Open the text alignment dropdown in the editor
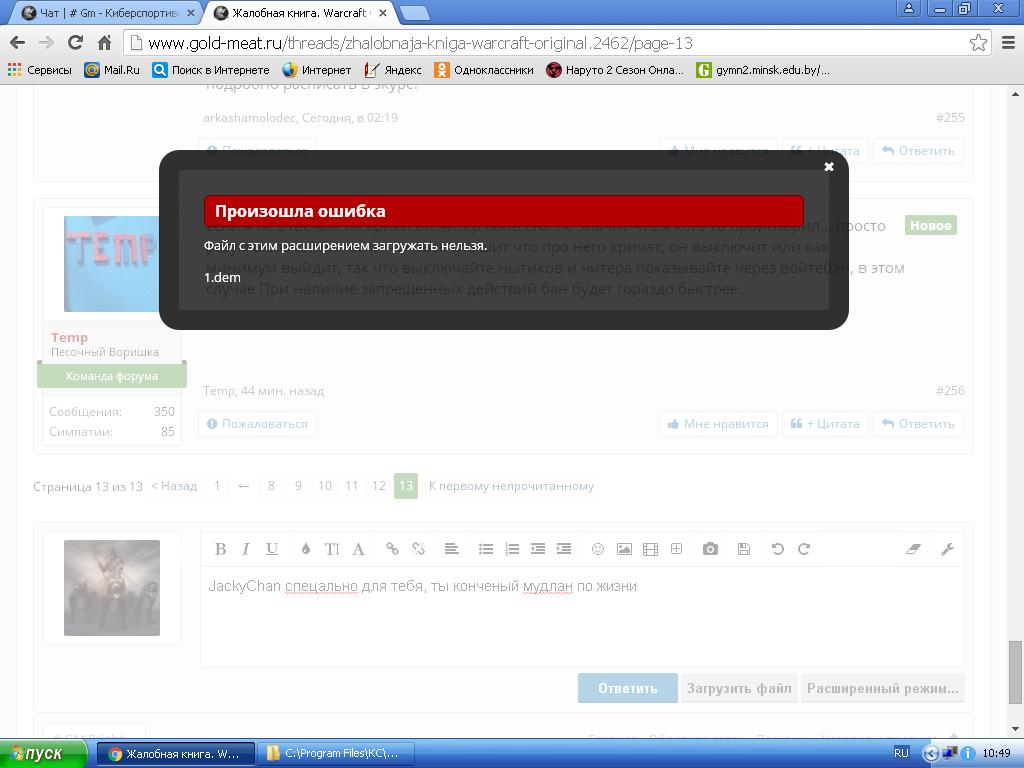This screenshot has width=1024, height=768. (x=451, y=549)
